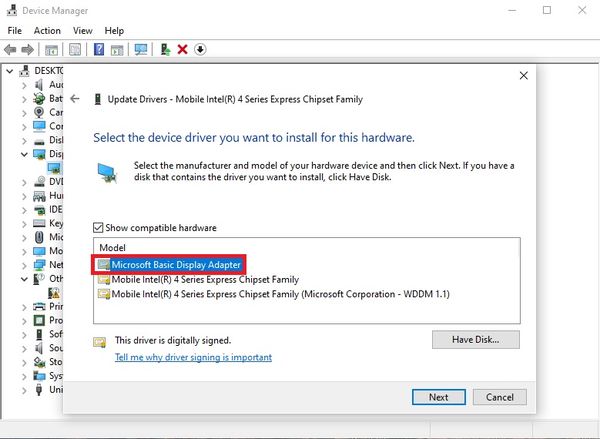Expand the Batteries tree node
The height and width of the screenshot is (439, 600).
pyautogui.click(x=24, y=99)
